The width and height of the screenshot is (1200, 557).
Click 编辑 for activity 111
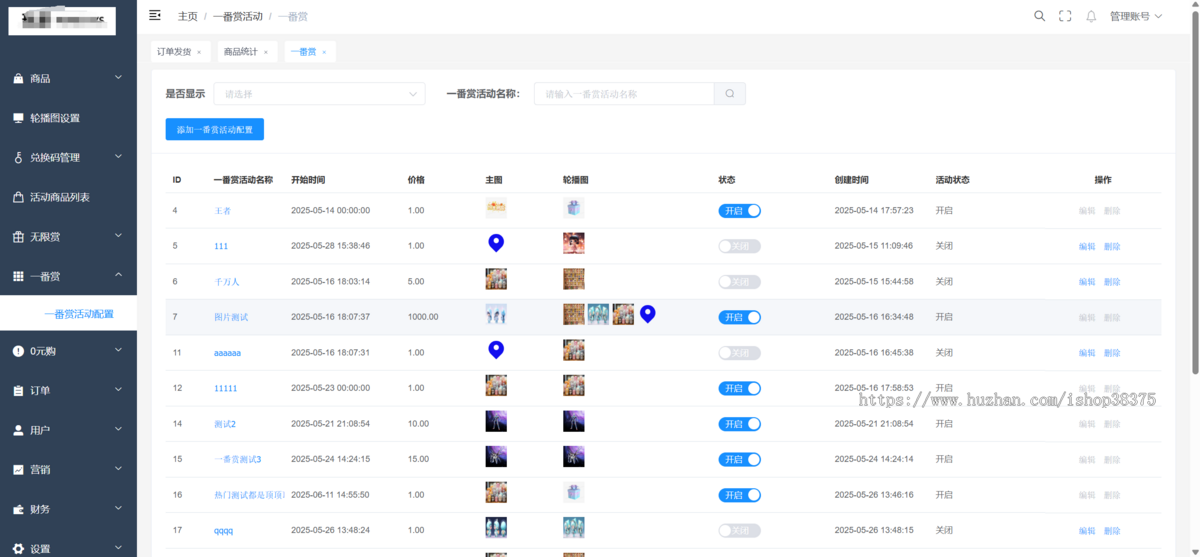(1087, 246)
